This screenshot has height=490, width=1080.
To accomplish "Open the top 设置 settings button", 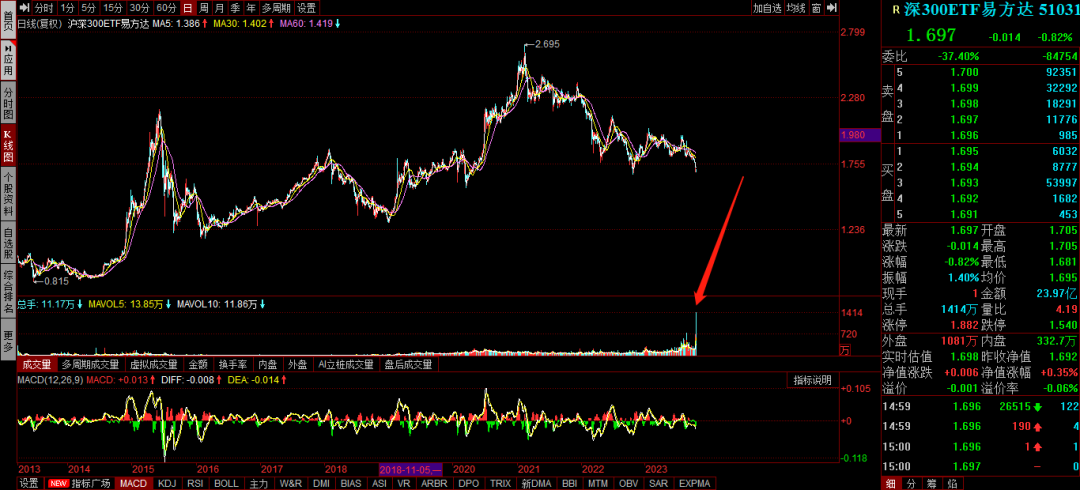I will point(307,8).
